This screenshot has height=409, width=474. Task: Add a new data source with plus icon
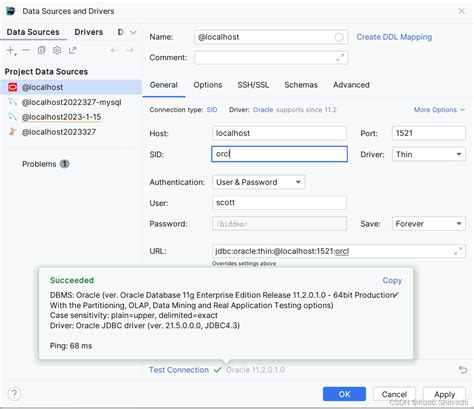11,50
